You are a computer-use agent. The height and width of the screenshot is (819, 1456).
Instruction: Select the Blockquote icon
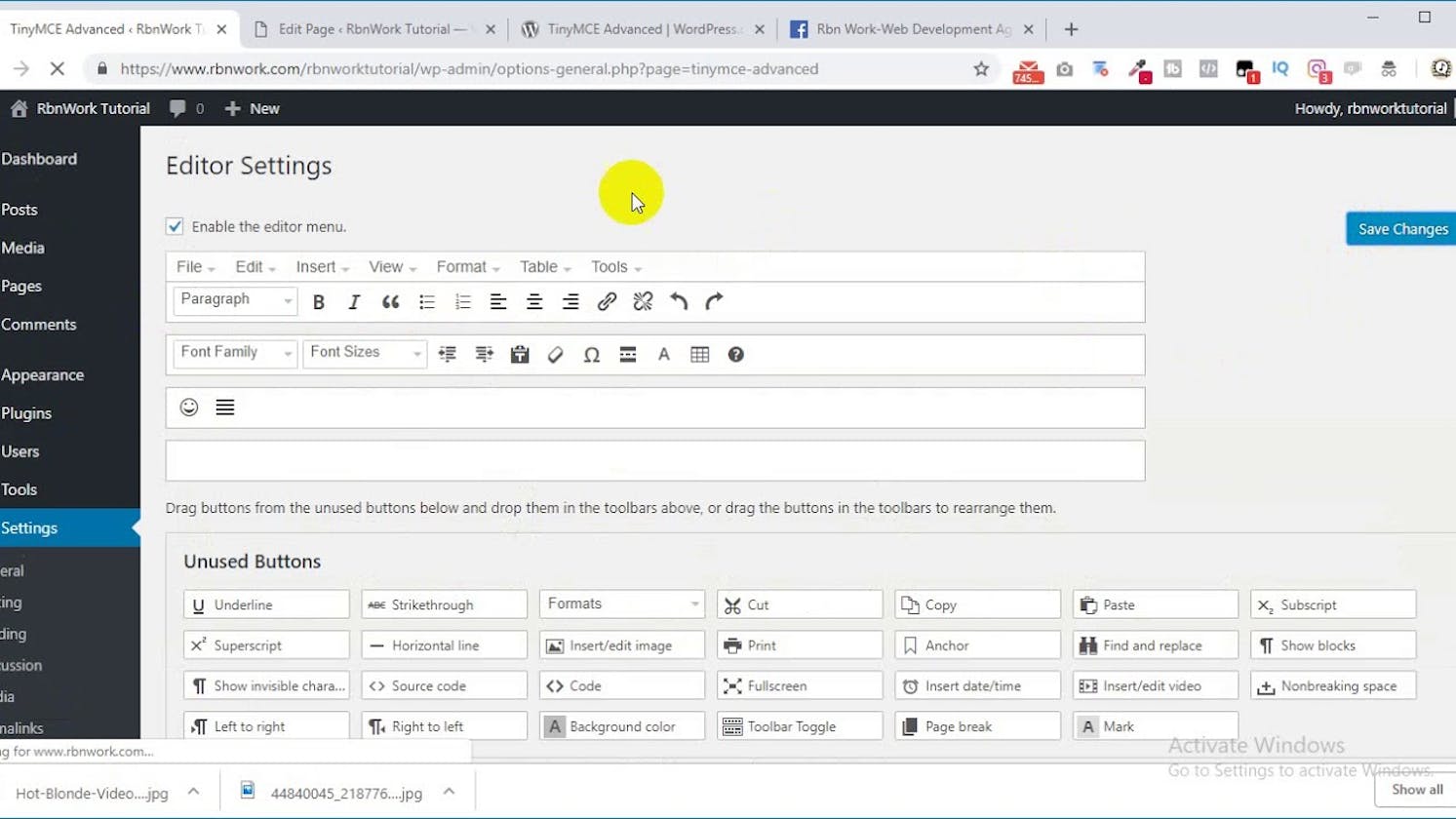click(390, 302)
